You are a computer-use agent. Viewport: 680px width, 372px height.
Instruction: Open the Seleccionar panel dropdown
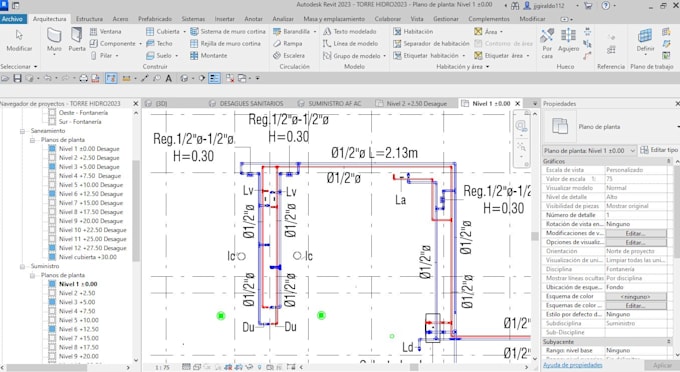pyautogui.click(x=19, y=66)
